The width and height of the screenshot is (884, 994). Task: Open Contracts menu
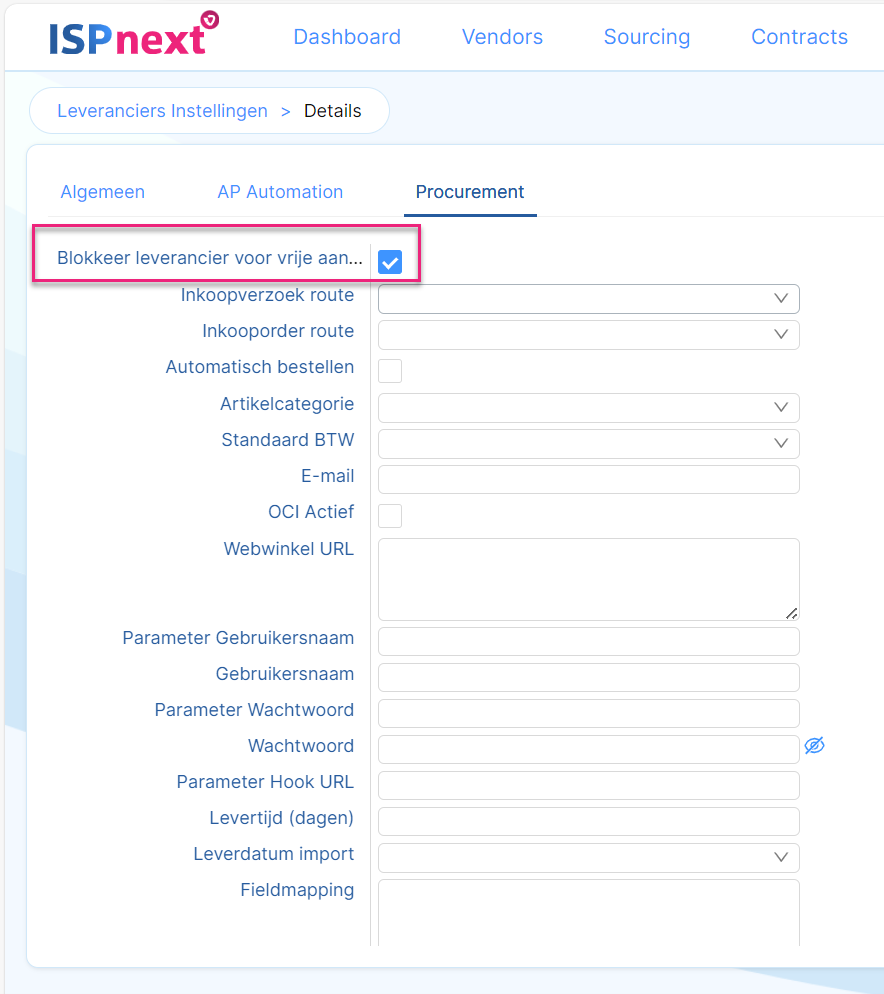pos(800,37)
